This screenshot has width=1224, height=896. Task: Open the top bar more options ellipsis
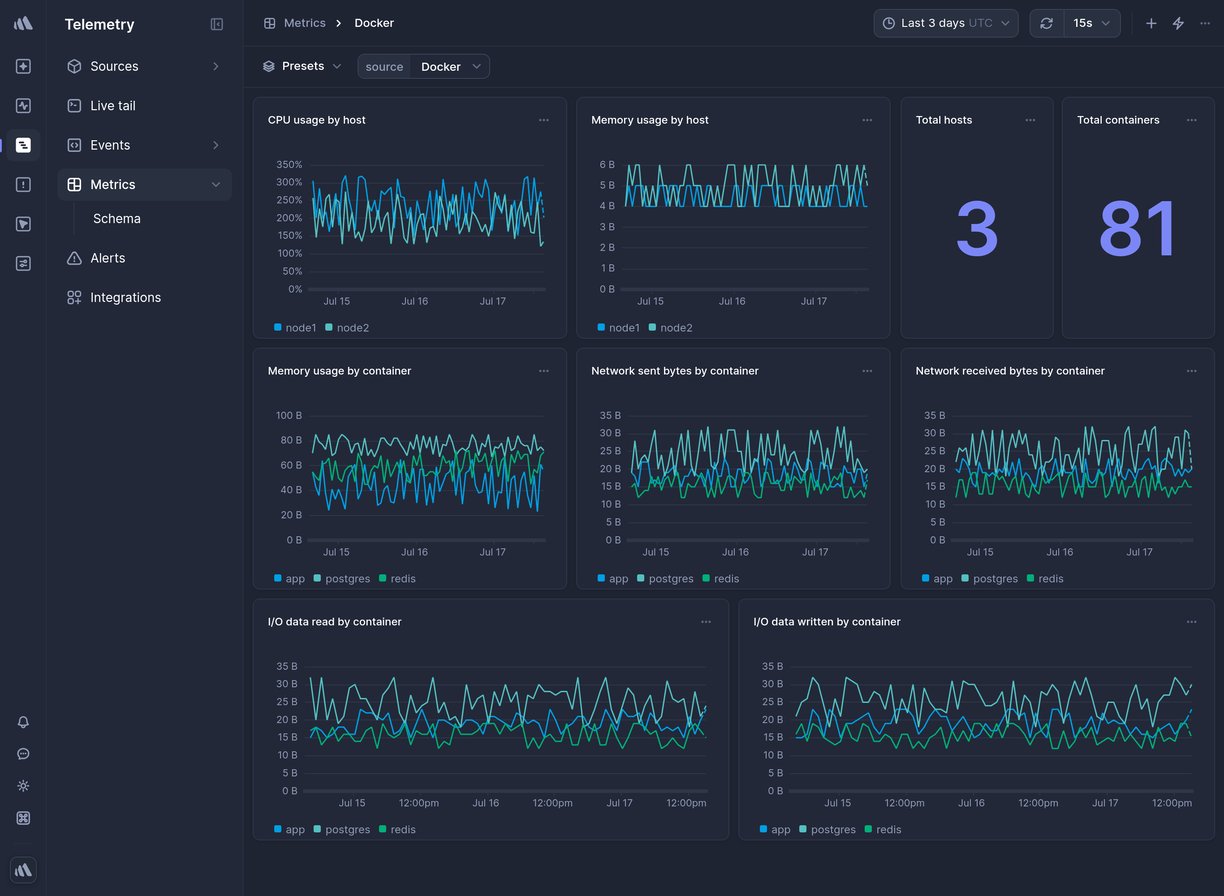[1205, 23]
